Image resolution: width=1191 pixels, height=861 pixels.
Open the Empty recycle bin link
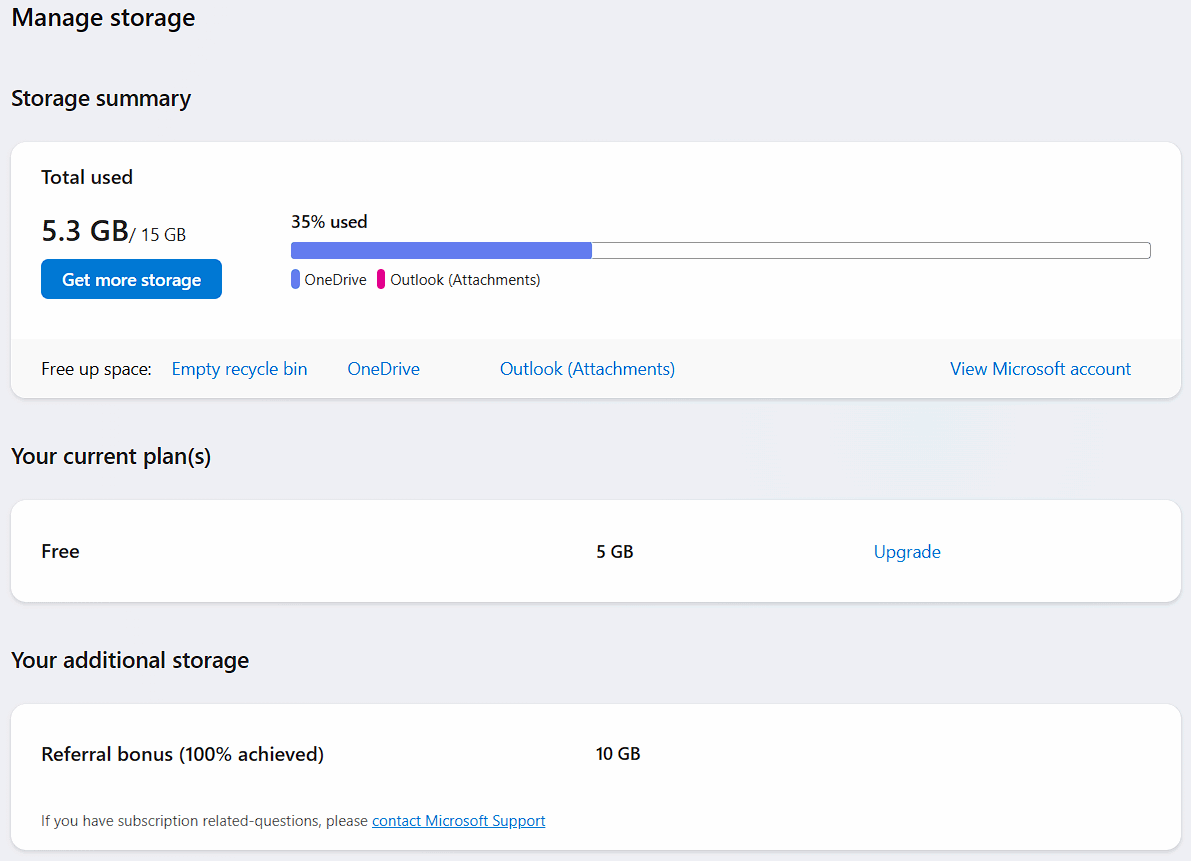[x=239, y=369]
